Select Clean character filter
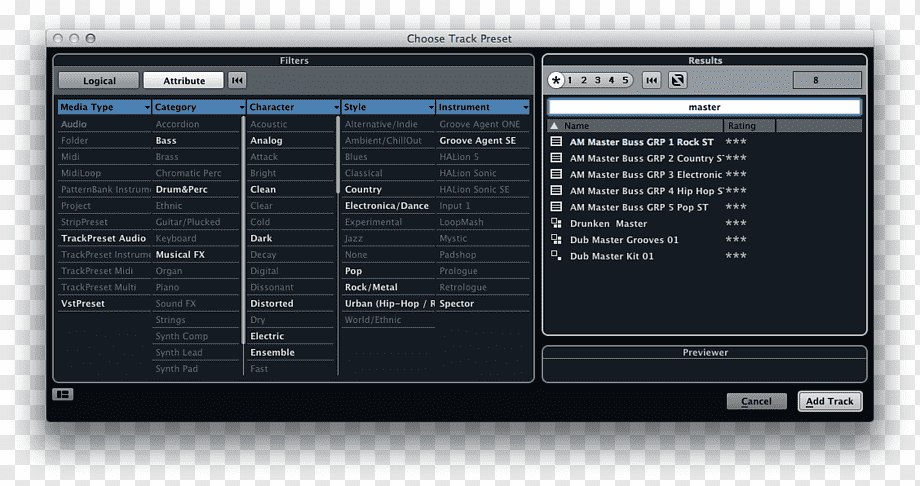920x486 pixels. [x=263, y=190]
